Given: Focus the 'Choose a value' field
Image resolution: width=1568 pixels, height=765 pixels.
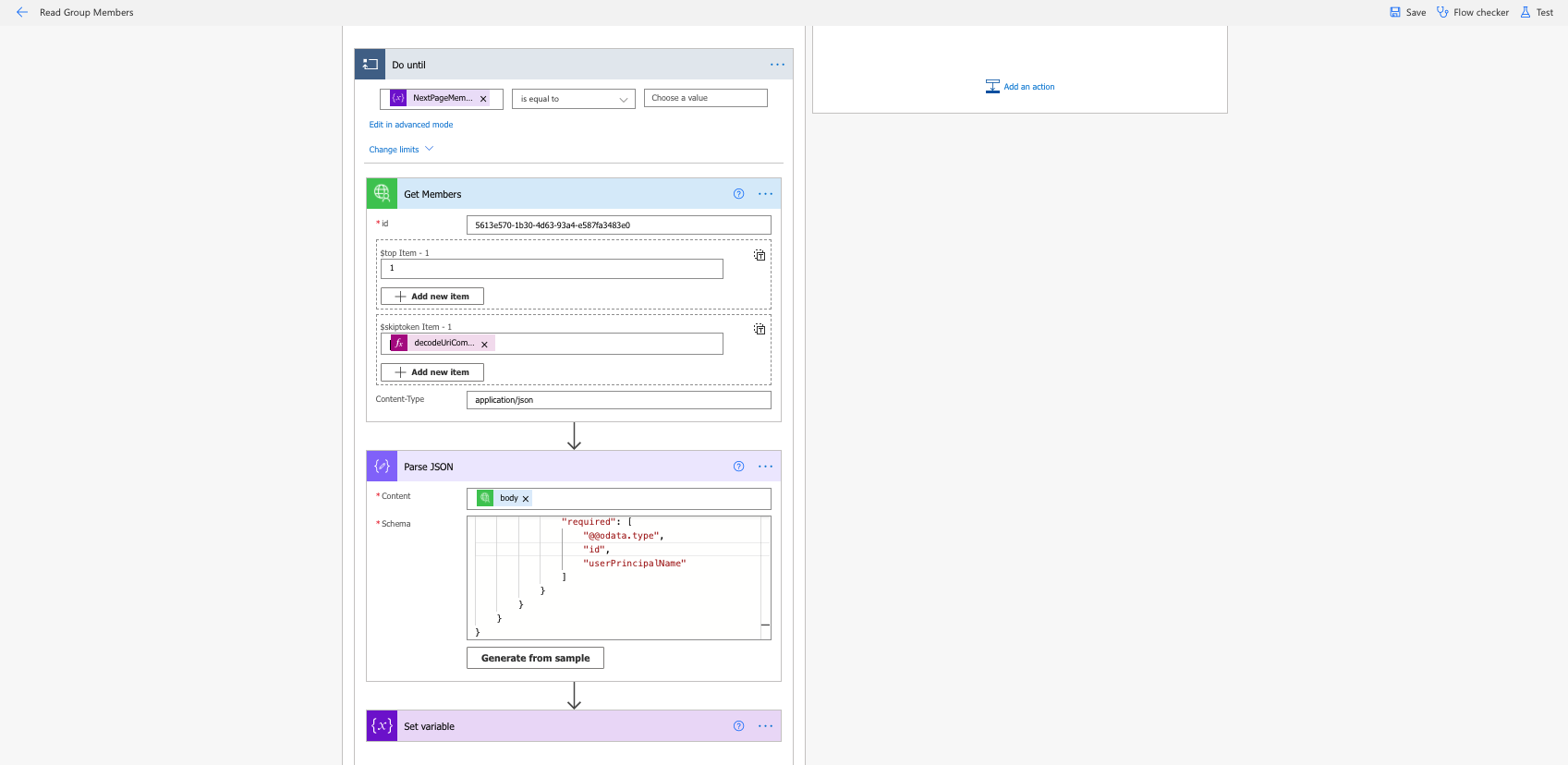Looking at the screenshot, I should pyautogui.click(x=706, y=98).
